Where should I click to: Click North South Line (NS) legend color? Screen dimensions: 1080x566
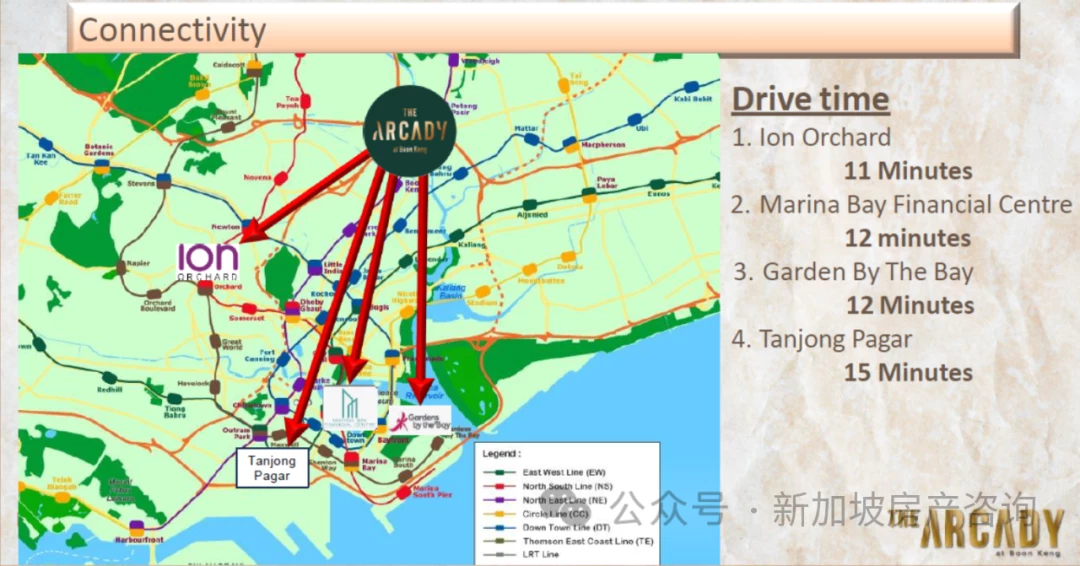pyautogui.click(x=499, y=486)
